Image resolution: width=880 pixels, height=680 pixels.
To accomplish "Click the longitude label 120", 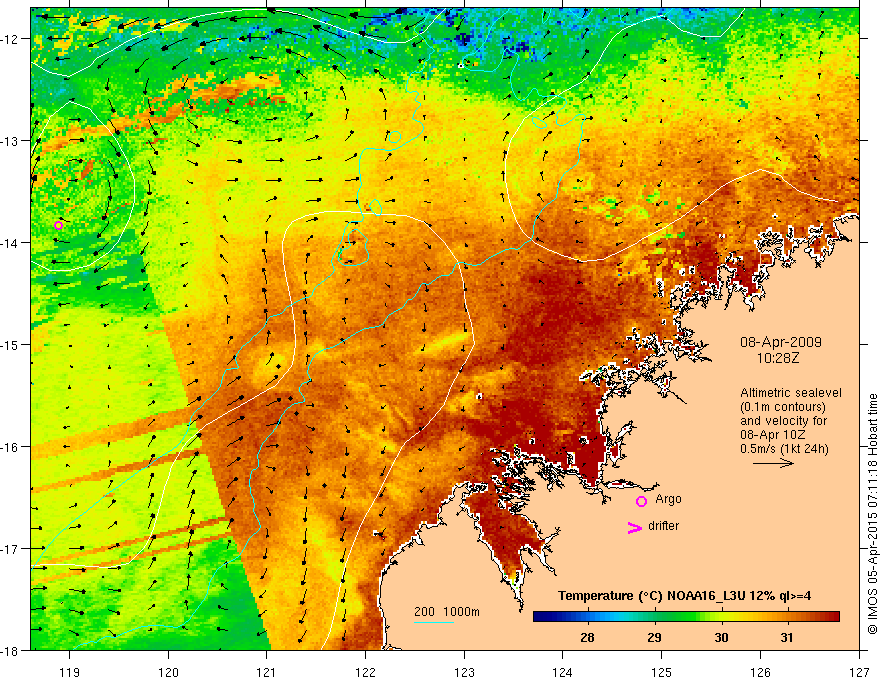I will 168,672.
